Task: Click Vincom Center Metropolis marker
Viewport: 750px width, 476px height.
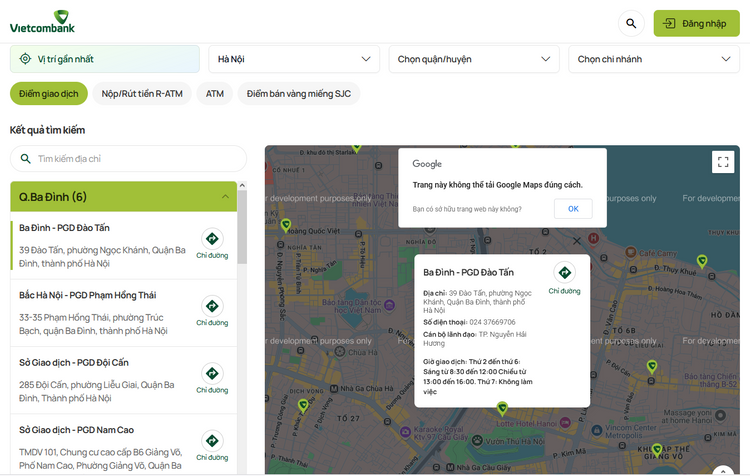Action: tap(596, 430)
